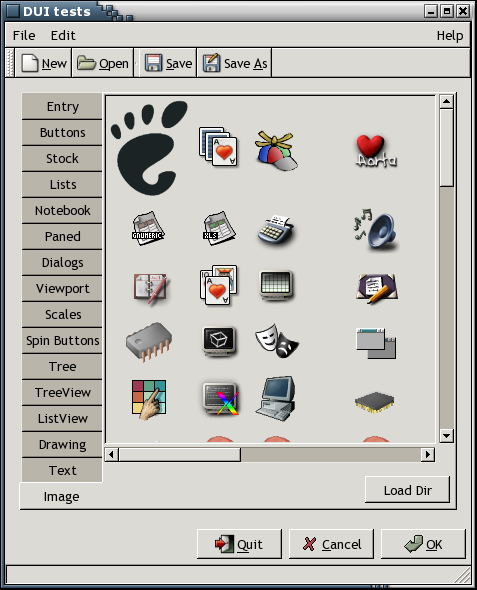Screen dimensions: 477x590
Task: Click the horizontal scrollbar right arrow
Action: [428, 455]
